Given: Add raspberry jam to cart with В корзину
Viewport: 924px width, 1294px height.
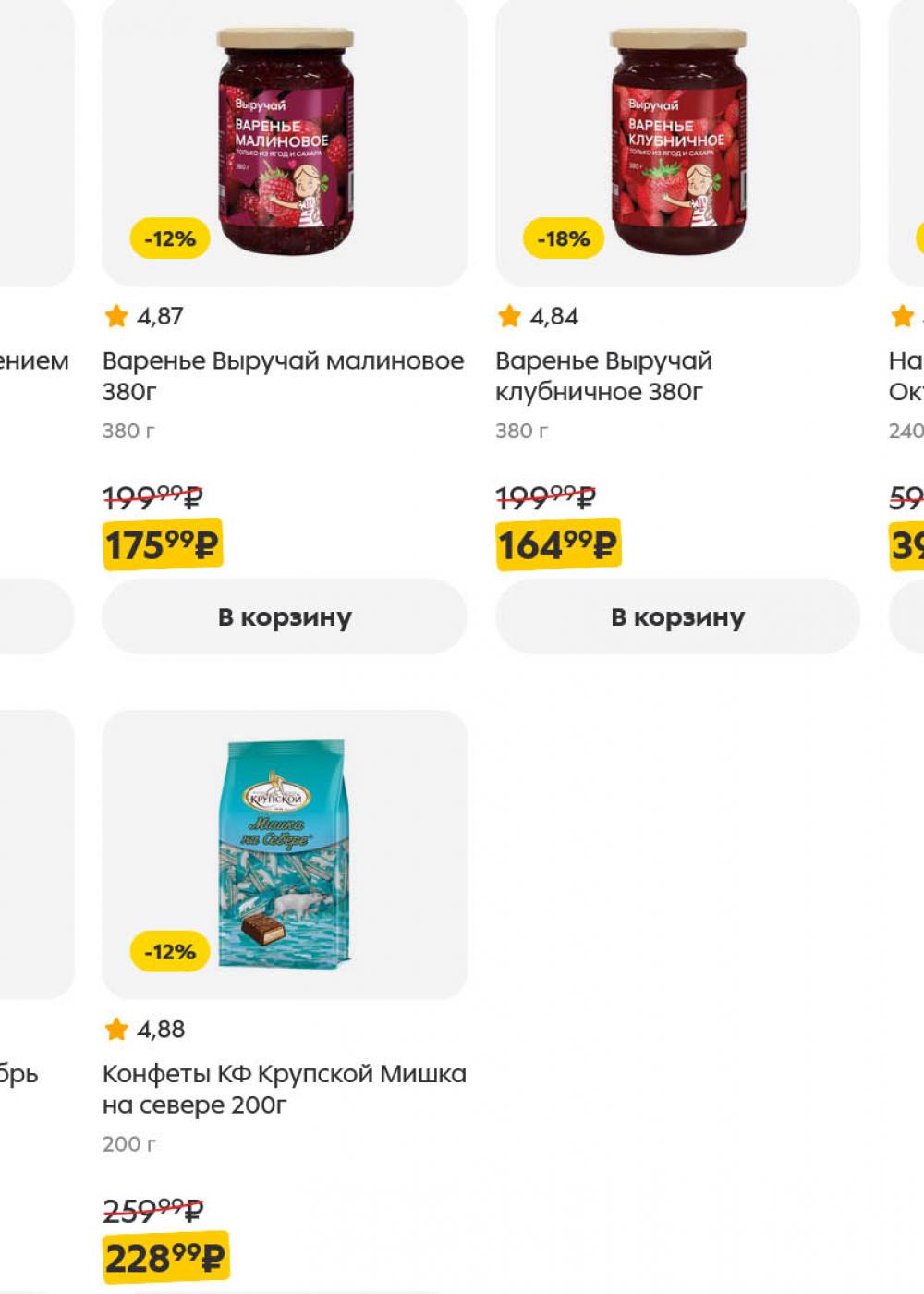Looking at the screenshot, I should (x=285, y=616).
